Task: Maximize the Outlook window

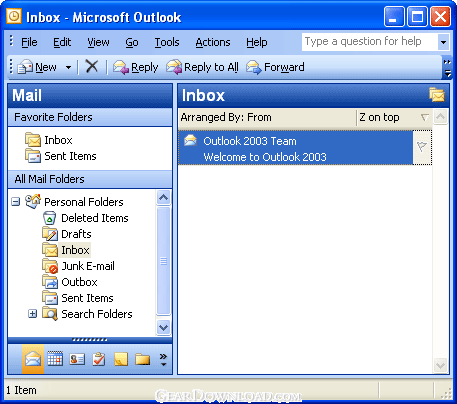Action: (417, 17)
